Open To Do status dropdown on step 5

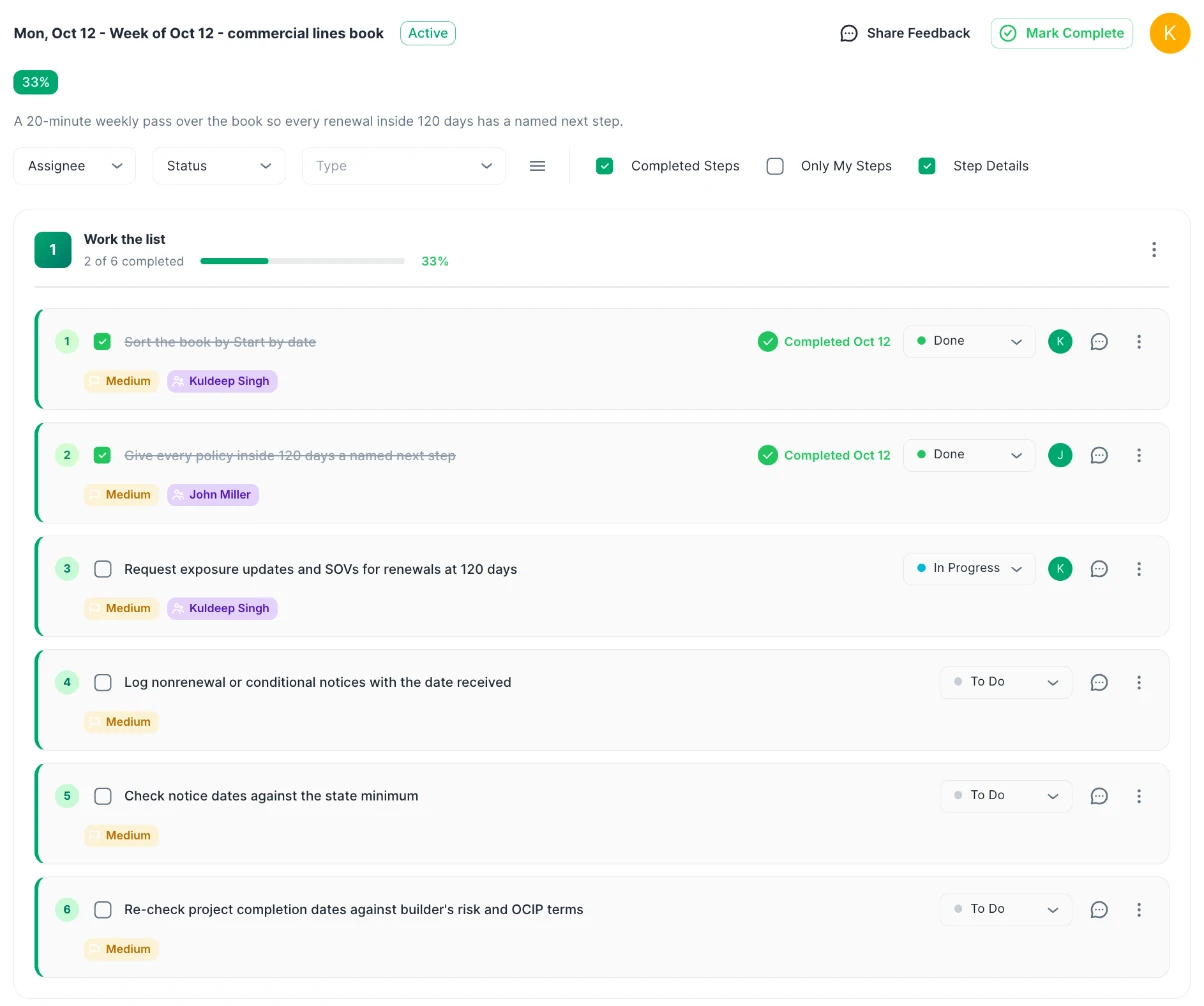click(1006, 796)
